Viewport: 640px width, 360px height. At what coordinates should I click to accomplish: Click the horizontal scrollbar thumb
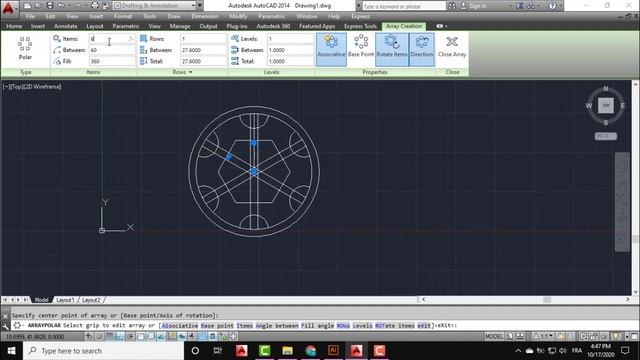coord(547,300)
